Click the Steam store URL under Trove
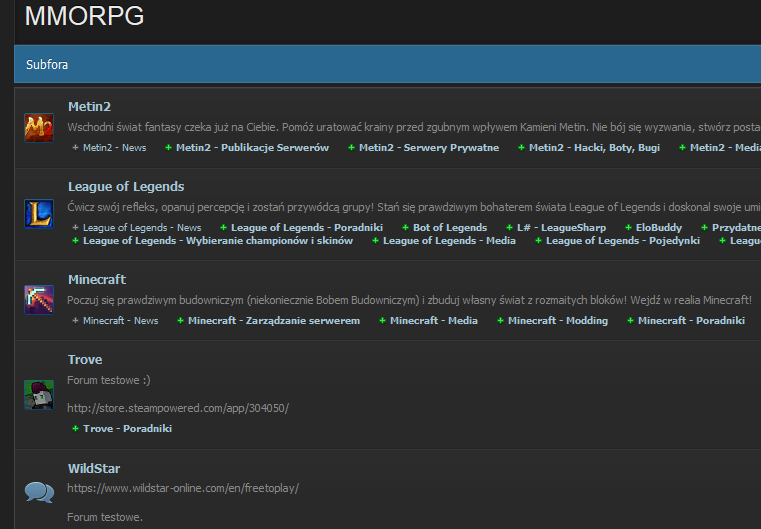Screen dimensions: 761x529 (x=178, y=408)
